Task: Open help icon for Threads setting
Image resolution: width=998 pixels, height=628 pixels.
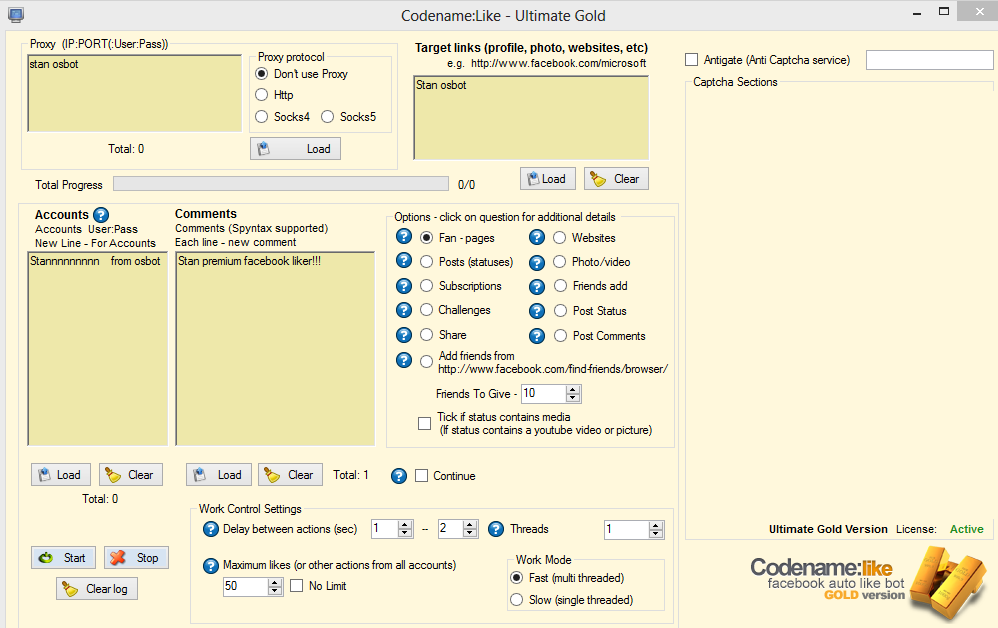Action: (496, 529)
